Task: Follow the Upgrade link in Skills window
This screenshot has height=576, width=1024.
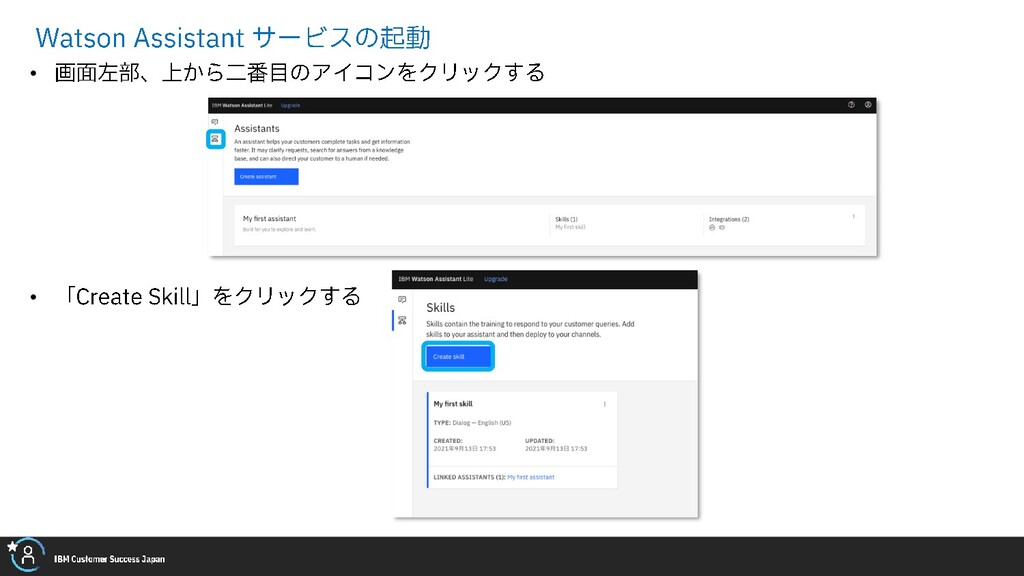Action: coord(496,279)
